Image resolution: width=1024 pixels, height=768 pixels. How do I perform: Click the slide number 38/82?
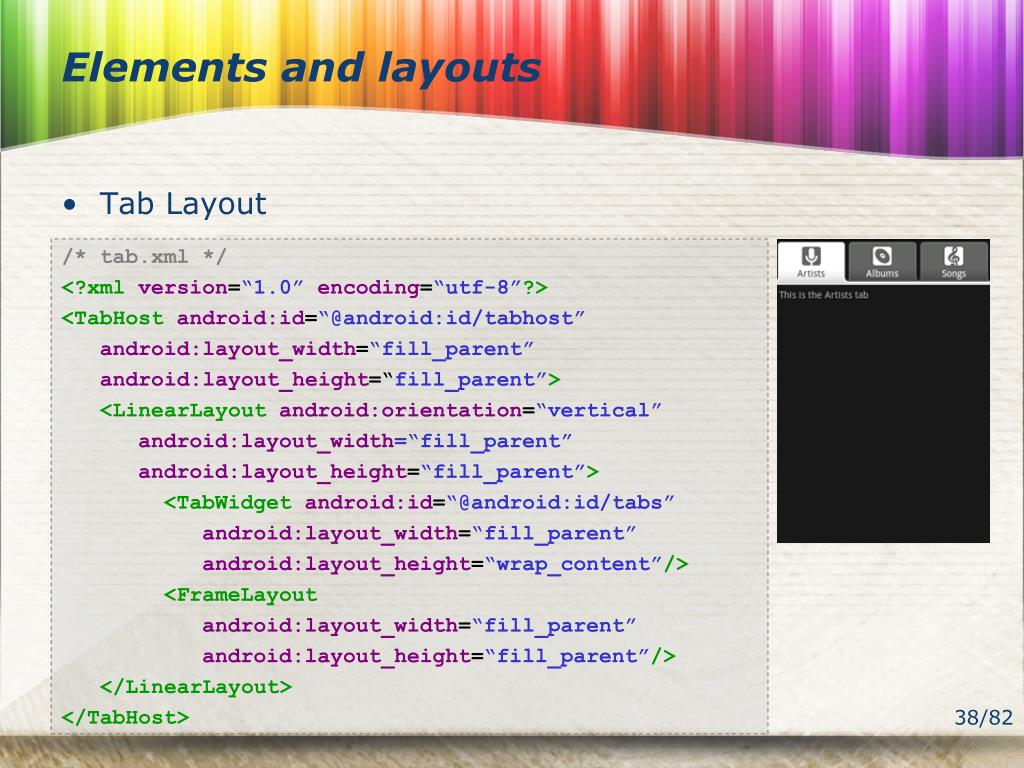coord(984,718)
